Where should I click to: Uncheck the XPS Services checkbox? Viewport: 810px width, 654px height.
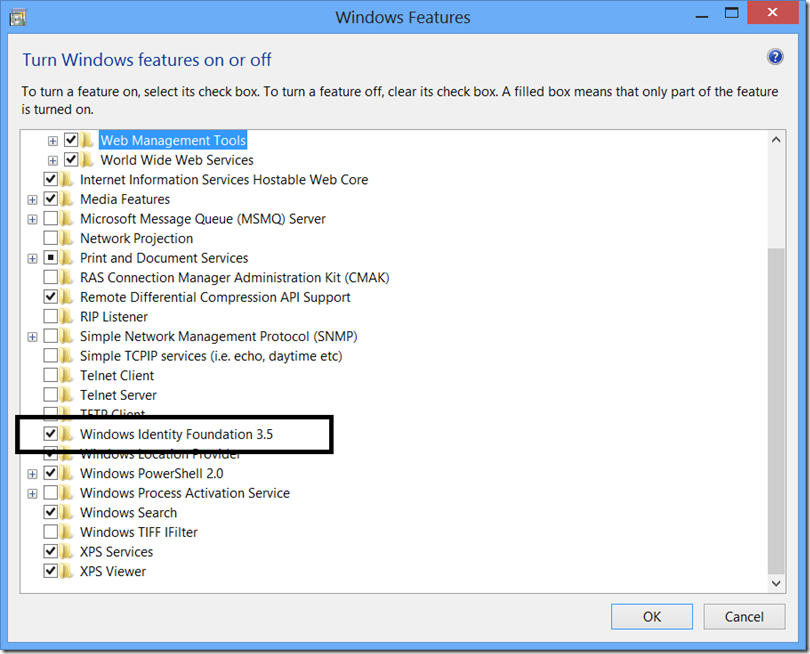tap(51, 552)
